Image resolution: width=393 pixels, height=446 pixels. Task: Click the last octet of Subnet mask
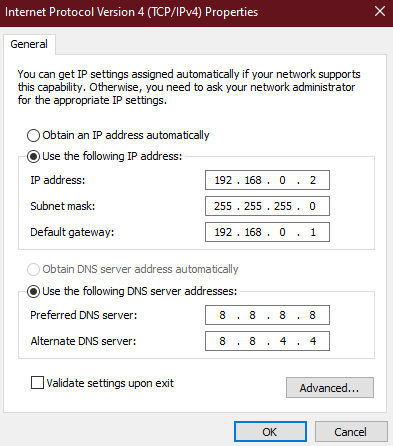tap(312, 206)
